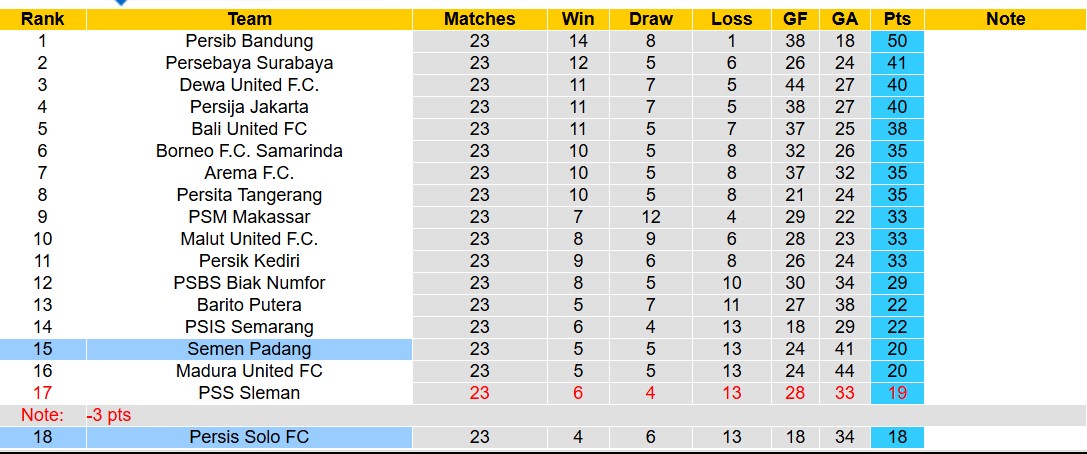The width and height of the screenshot is (1087, 454).
Task: Click the Pts column header
Action: click(x=897, y=19)
